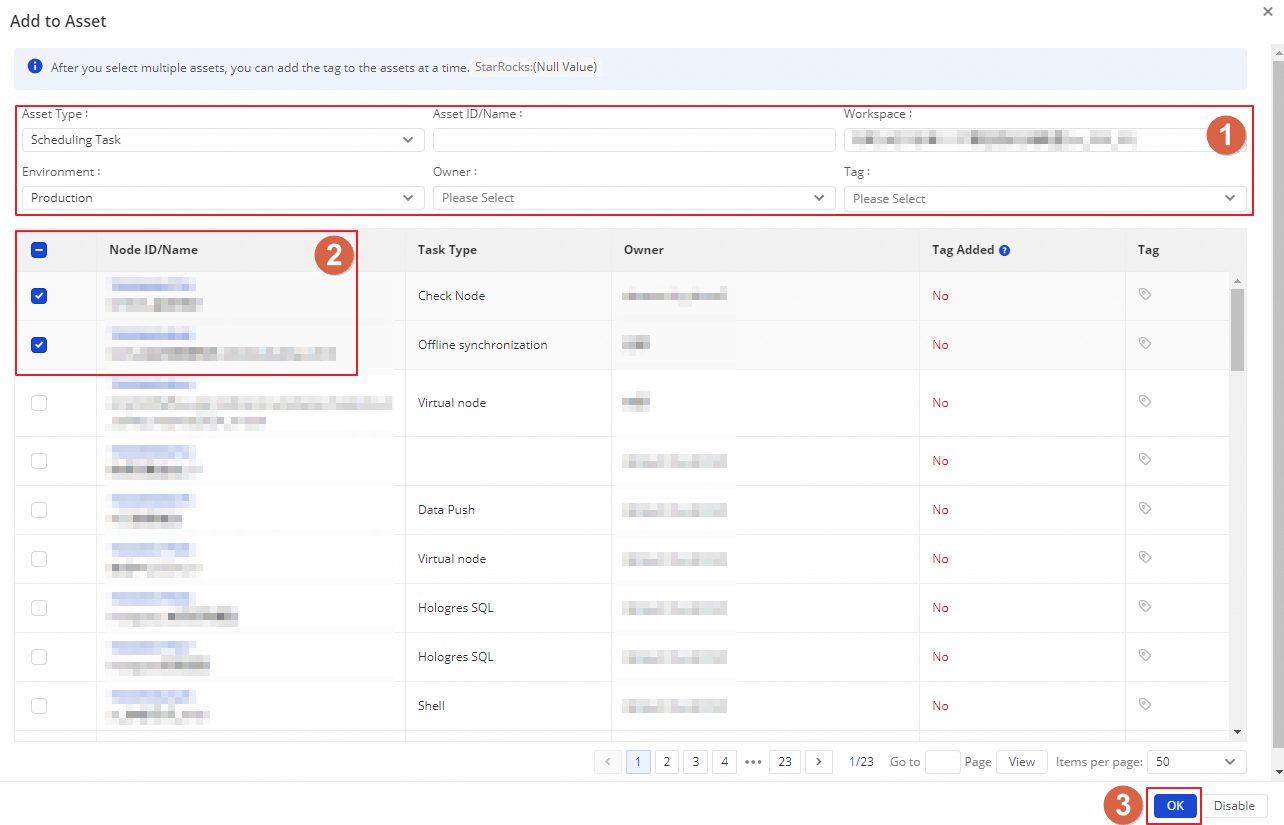Click the tag icon in the Data Push row
1284x825 pixels.
(x=1145, y=509)
